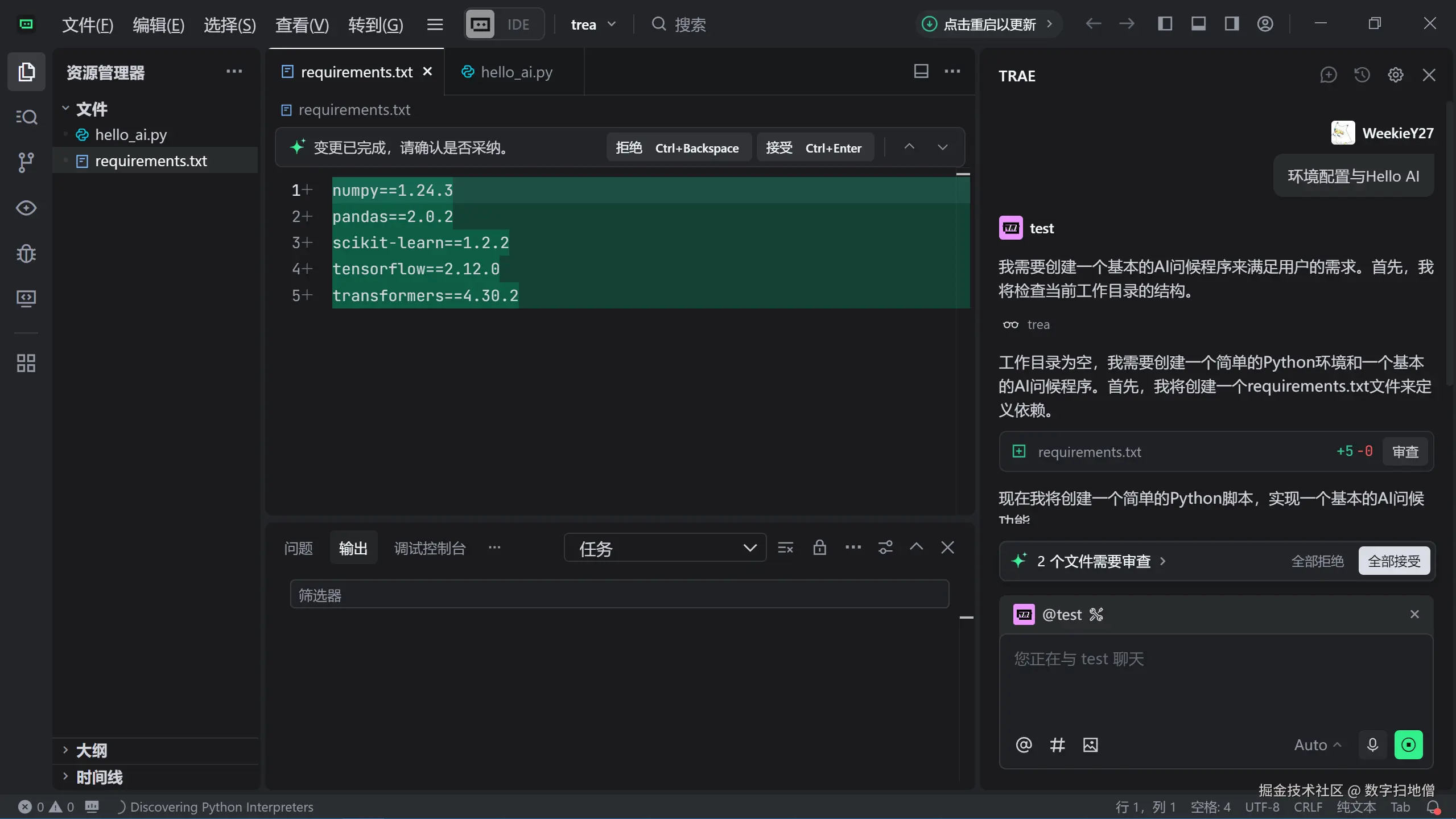
Task: Open the Source Control sidebar icon
Action: coord(26,162)
